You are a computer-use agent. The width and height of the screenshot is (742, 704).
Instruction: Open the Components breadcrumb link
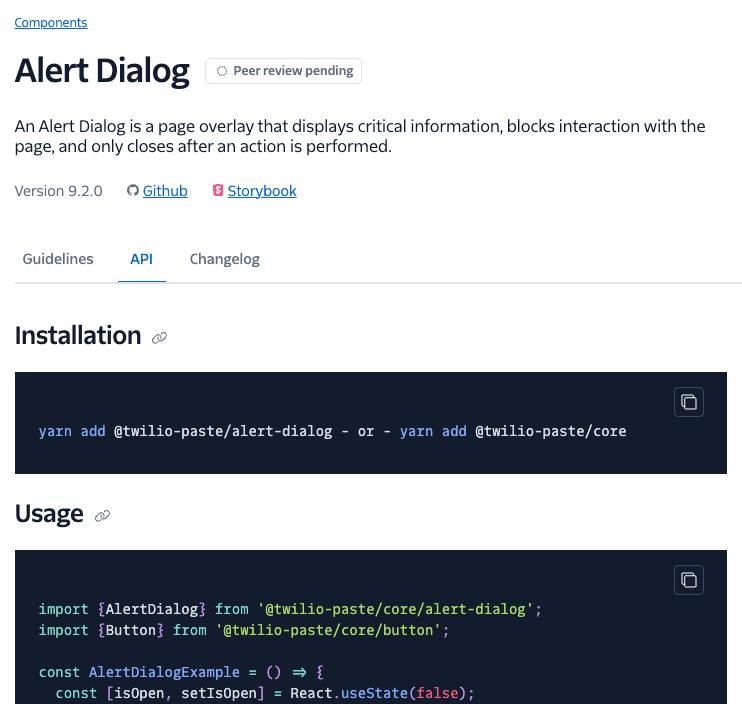[x=51, y=23]
